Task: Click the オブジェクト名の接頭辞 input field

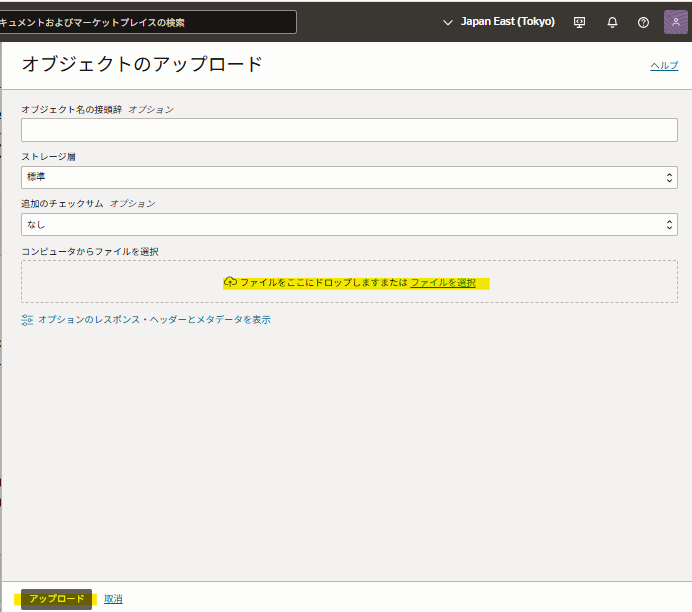Action: pyautogui.click(x=349, y=130)
